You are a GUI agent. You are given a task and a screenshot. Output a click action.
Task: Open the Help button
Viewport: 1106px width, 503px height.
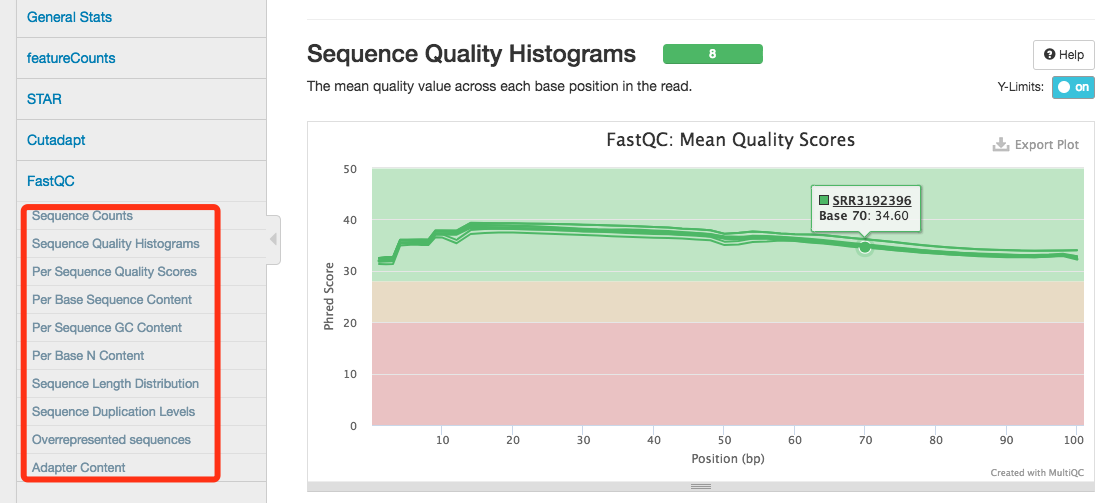(1063, 55)
